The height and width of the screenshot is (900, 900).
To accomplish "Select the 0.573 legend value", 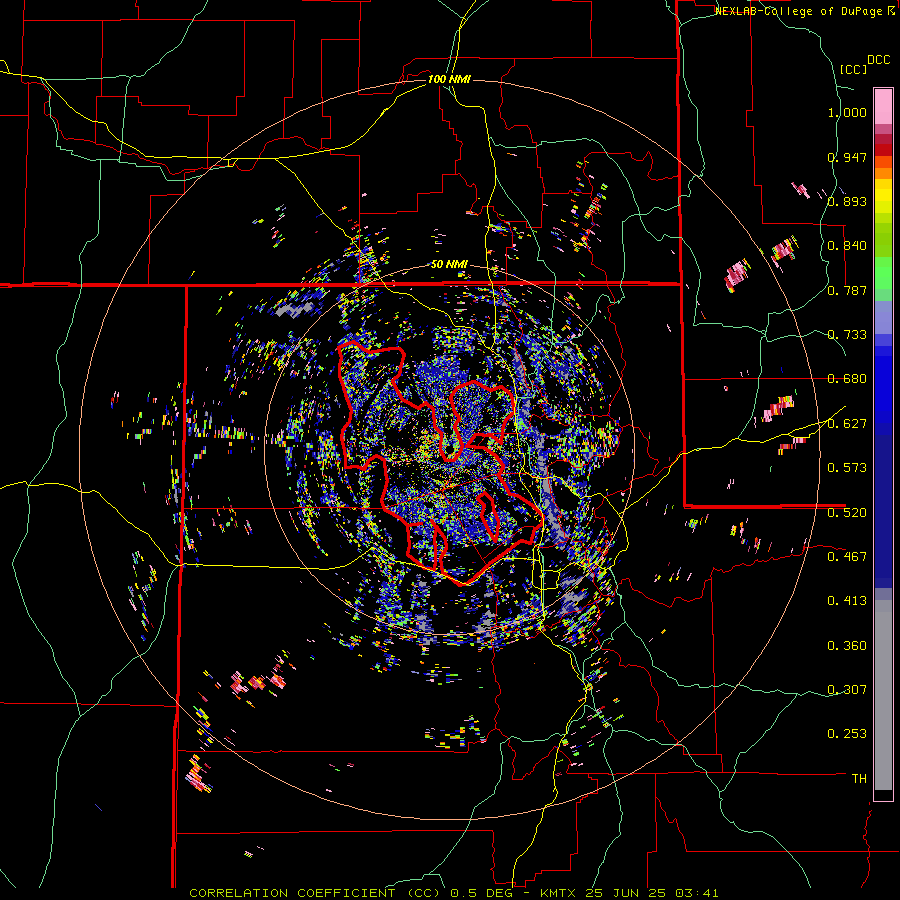I will point(847,468).
